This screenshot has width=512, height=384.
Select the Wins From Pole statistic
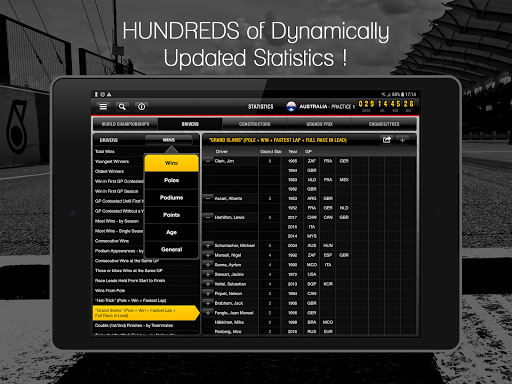[x=146, y=291]
